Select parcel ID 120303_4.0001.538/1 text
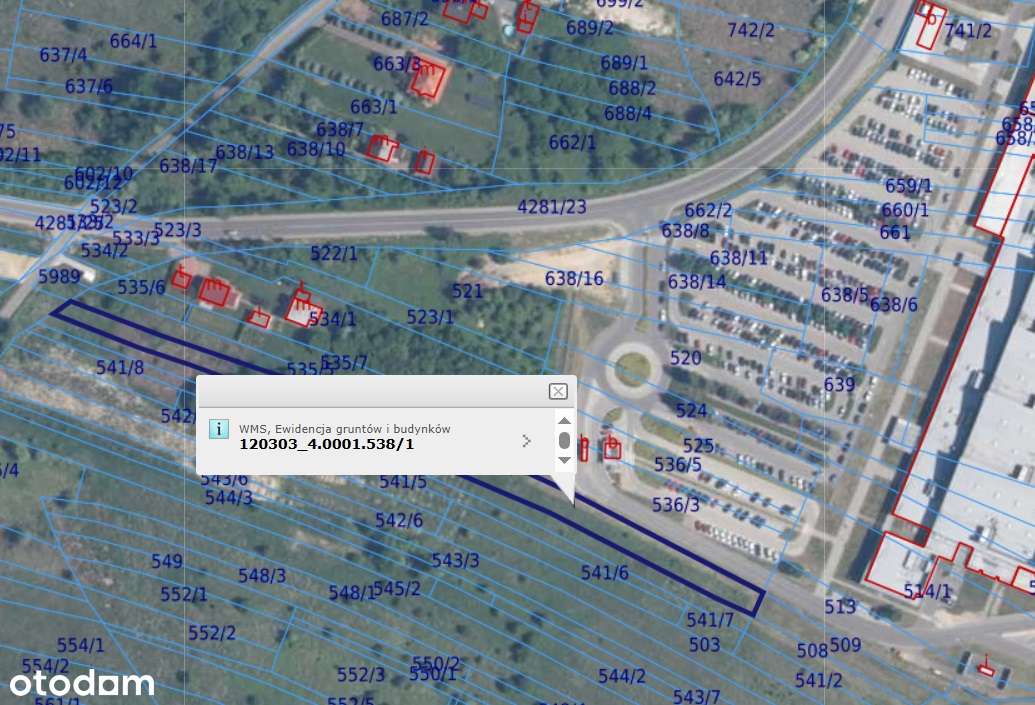Screen dimensions: 1035x705 click(x=326, y=444)
